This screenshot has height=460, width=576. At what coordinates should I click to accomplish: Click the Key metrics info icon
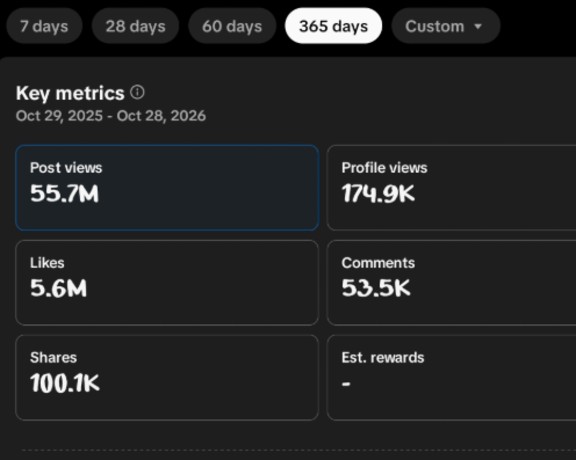pyautogui.click(x=137, y=92)
